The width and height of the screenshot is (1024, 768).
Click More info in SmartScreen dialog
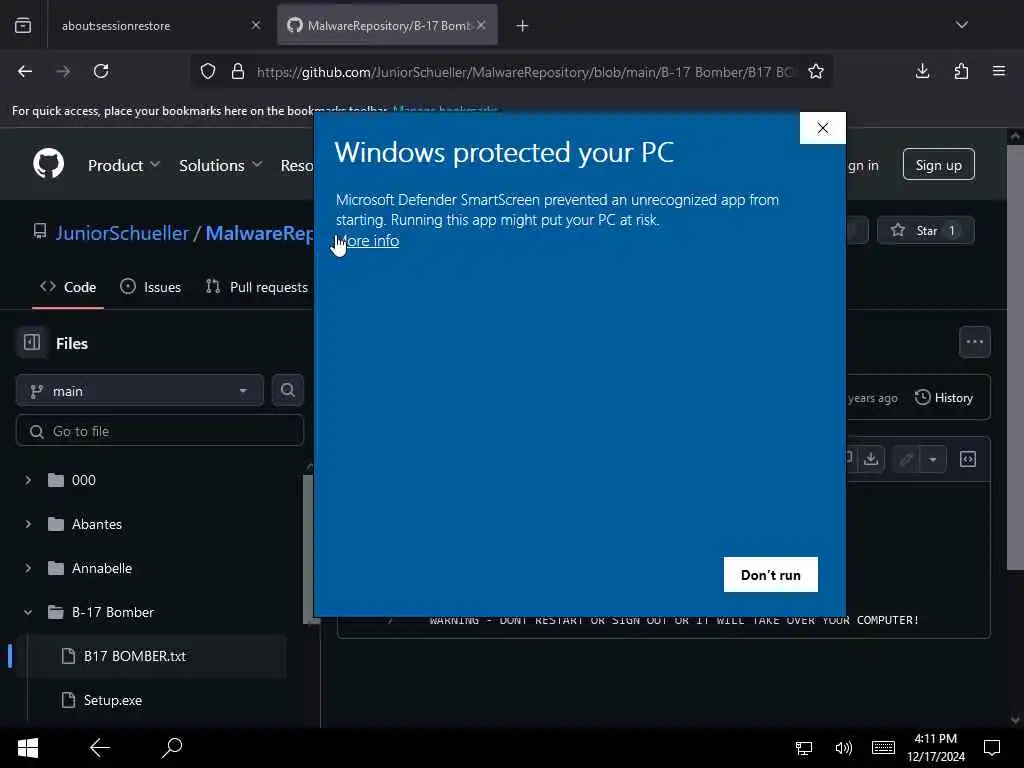coord(368,240)
